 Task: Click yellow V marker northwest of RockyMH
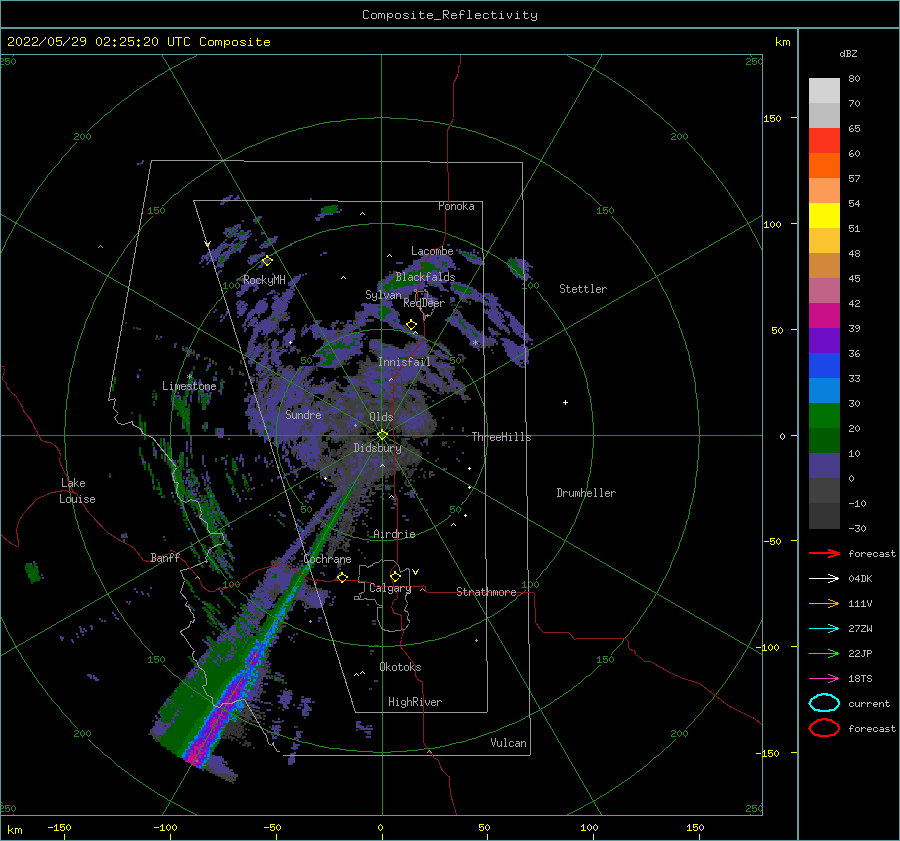[x=208, y=245]
